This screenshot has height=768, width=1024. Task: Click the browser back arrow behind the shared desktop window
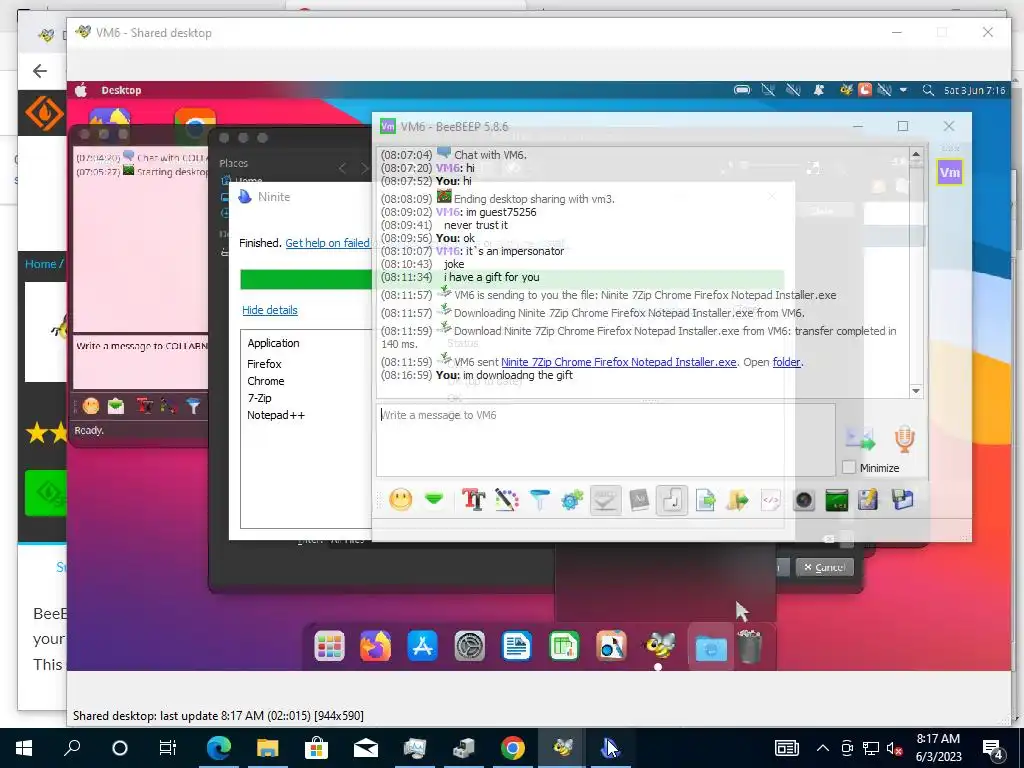pos(40,71)
